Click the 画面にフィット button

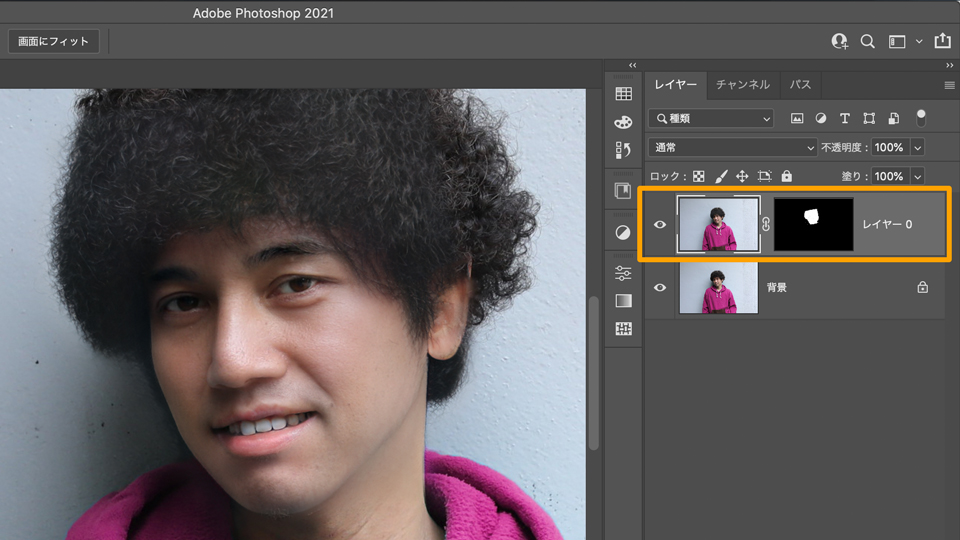pyautogui.click(x=54, y=41)
